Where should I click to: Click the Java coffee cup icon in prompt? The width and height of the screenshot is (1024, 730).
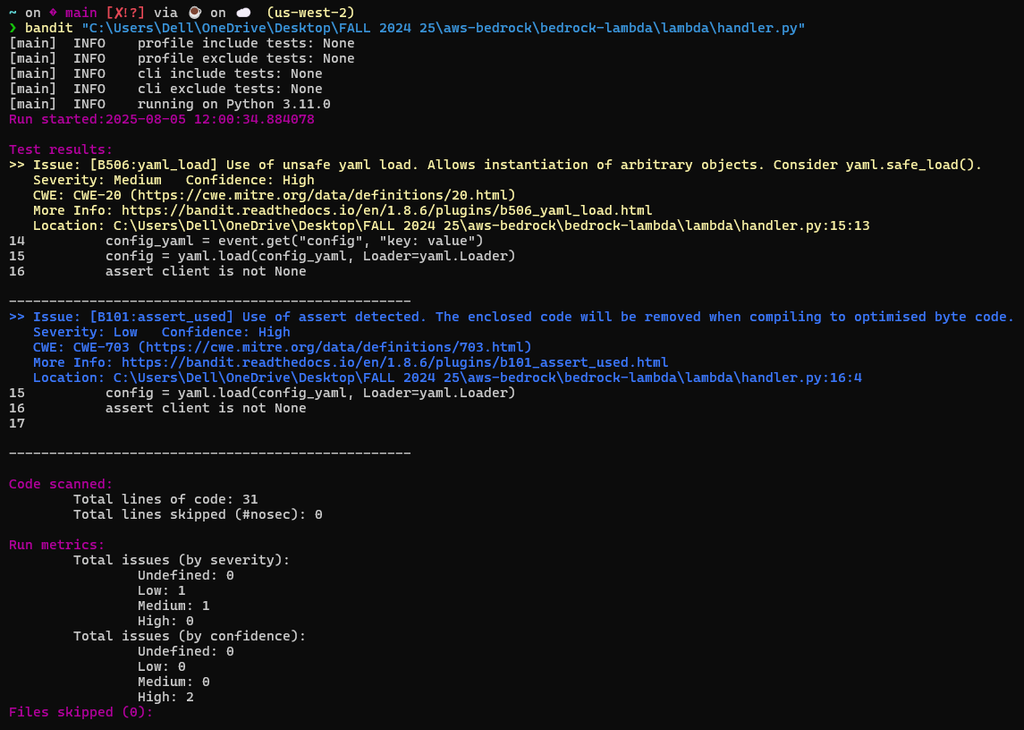coord(195,13)
